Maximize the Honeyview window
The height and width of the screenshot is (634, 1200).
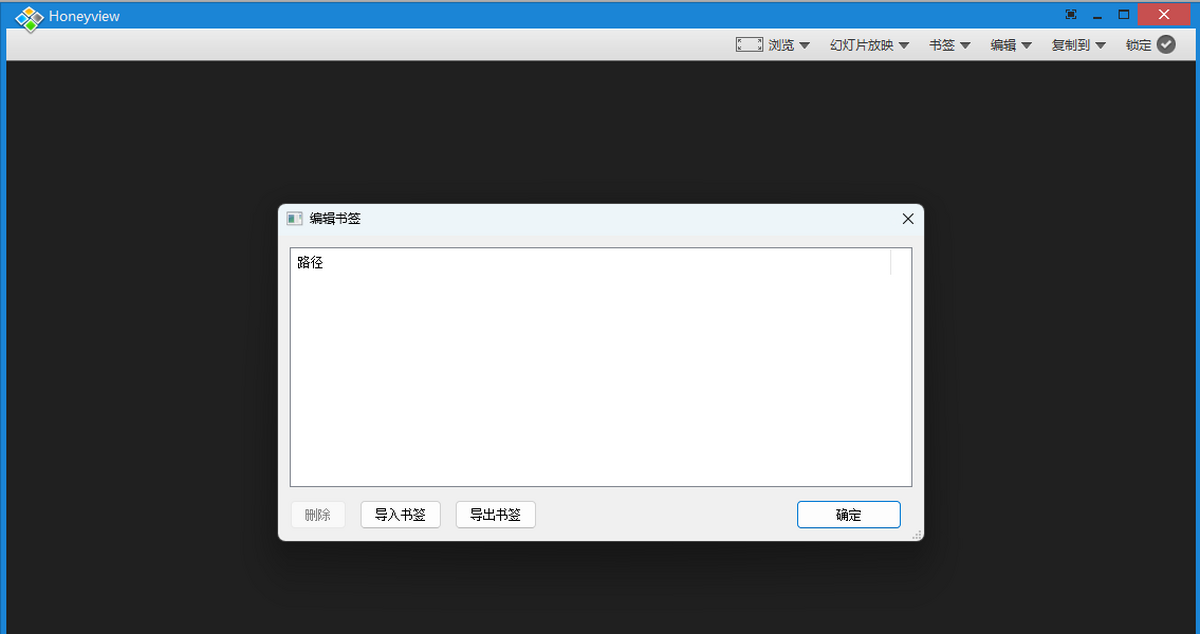click(1123, 15)
